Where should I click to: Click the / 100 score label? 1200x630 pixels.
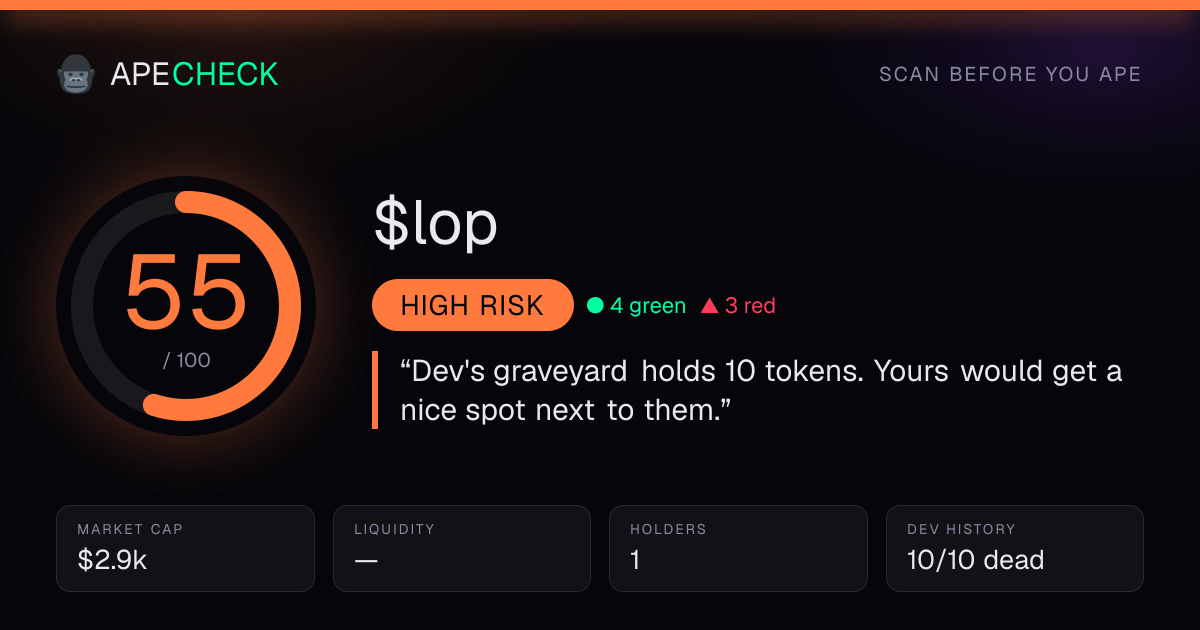pyautogui.click(x=187, y=360)
